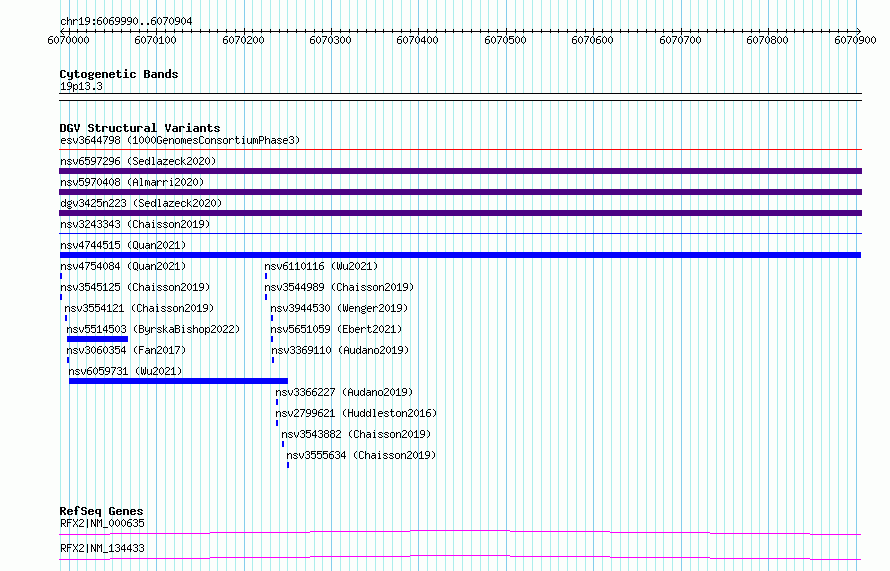Image resolution: width=890 pixels, height=571 pixels.
Task: Click the 6070500 ruler position
Action: pyautogui.click(x=505, y=40)
